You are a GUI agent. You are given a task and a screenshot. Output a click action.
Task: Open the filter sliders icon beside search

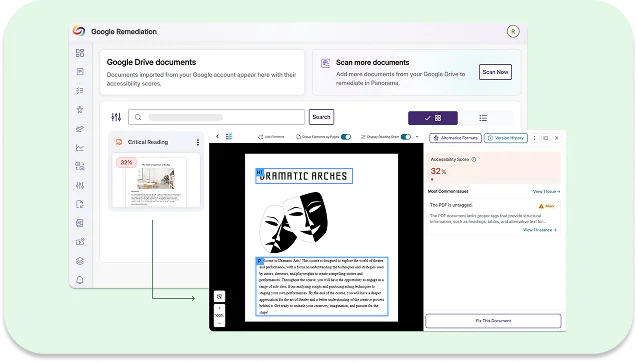click(x=116, y=117)
